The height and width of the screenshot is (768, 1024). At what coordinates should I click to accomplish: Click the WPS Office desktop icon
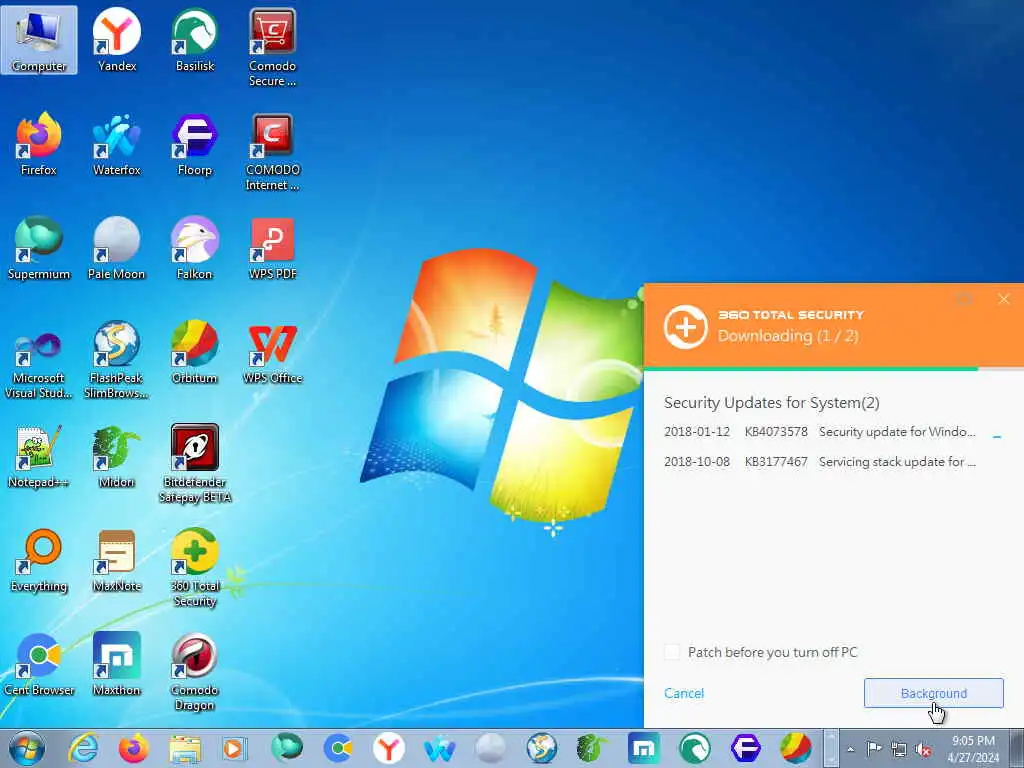point(272,353)
